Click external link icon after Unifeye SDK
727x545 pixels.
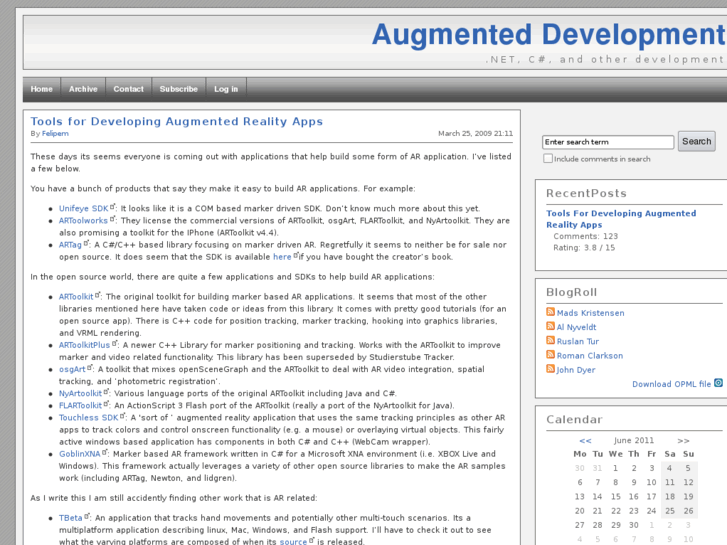112,207
